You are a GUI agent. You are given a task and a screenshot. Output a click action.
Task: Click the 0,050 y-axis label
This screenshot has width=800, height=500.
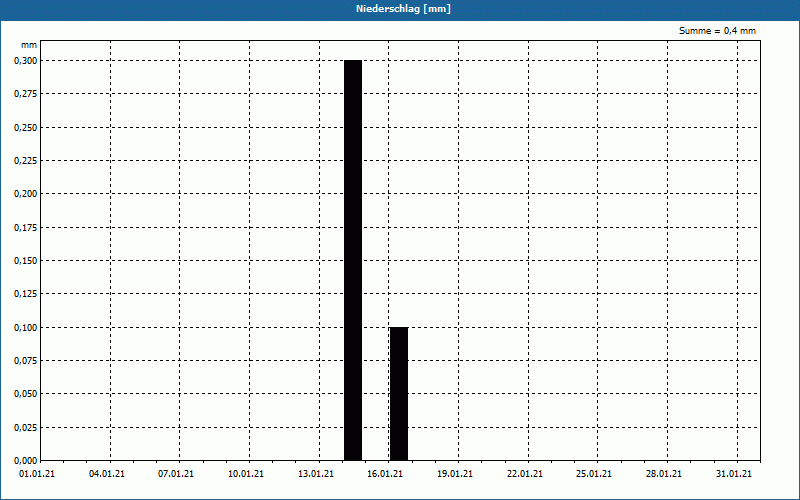pyautogui.click(x=26, y=394)
